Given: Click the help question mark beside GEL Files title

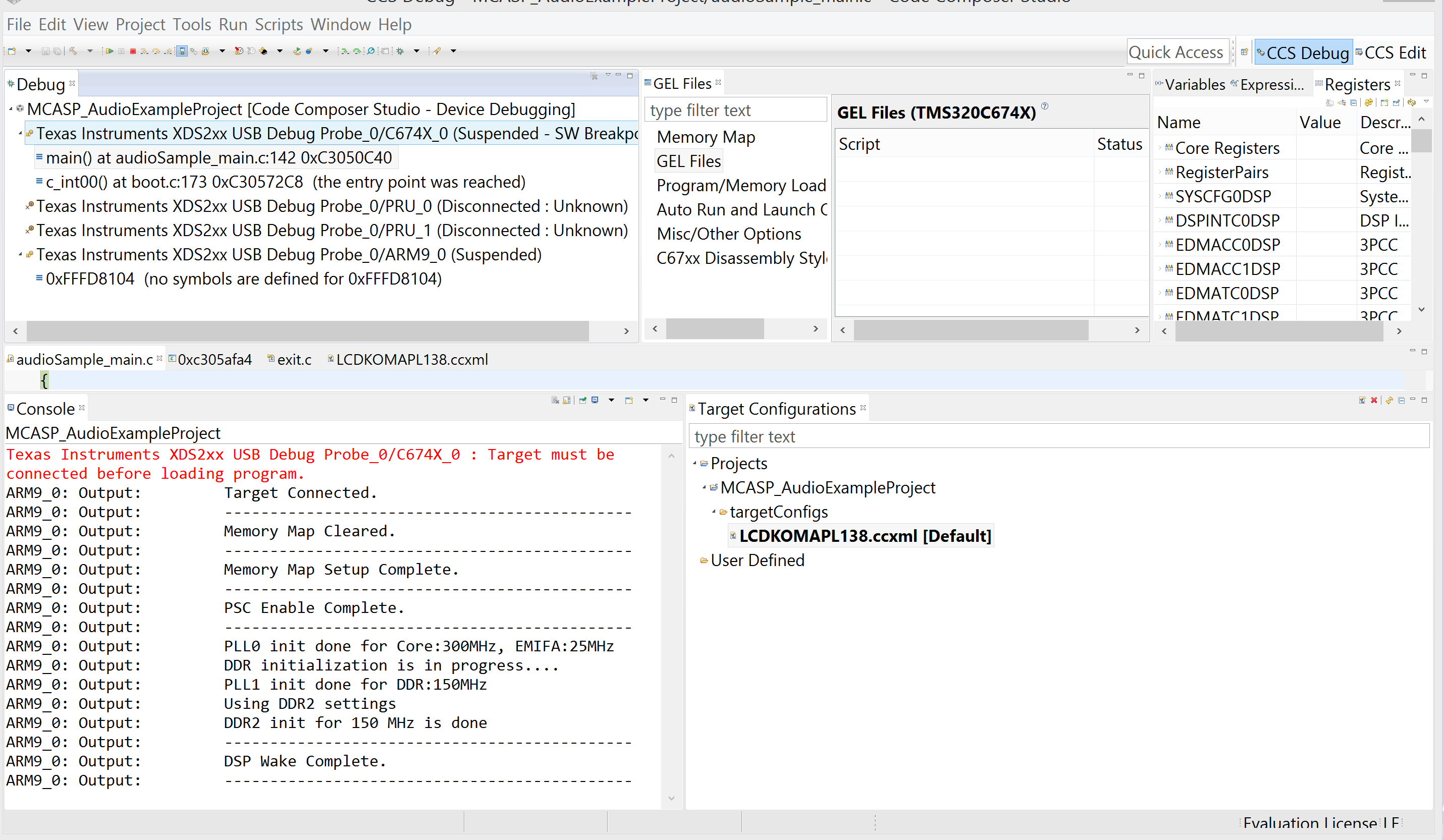Looking at the screenshot, I should [1045, 106].
